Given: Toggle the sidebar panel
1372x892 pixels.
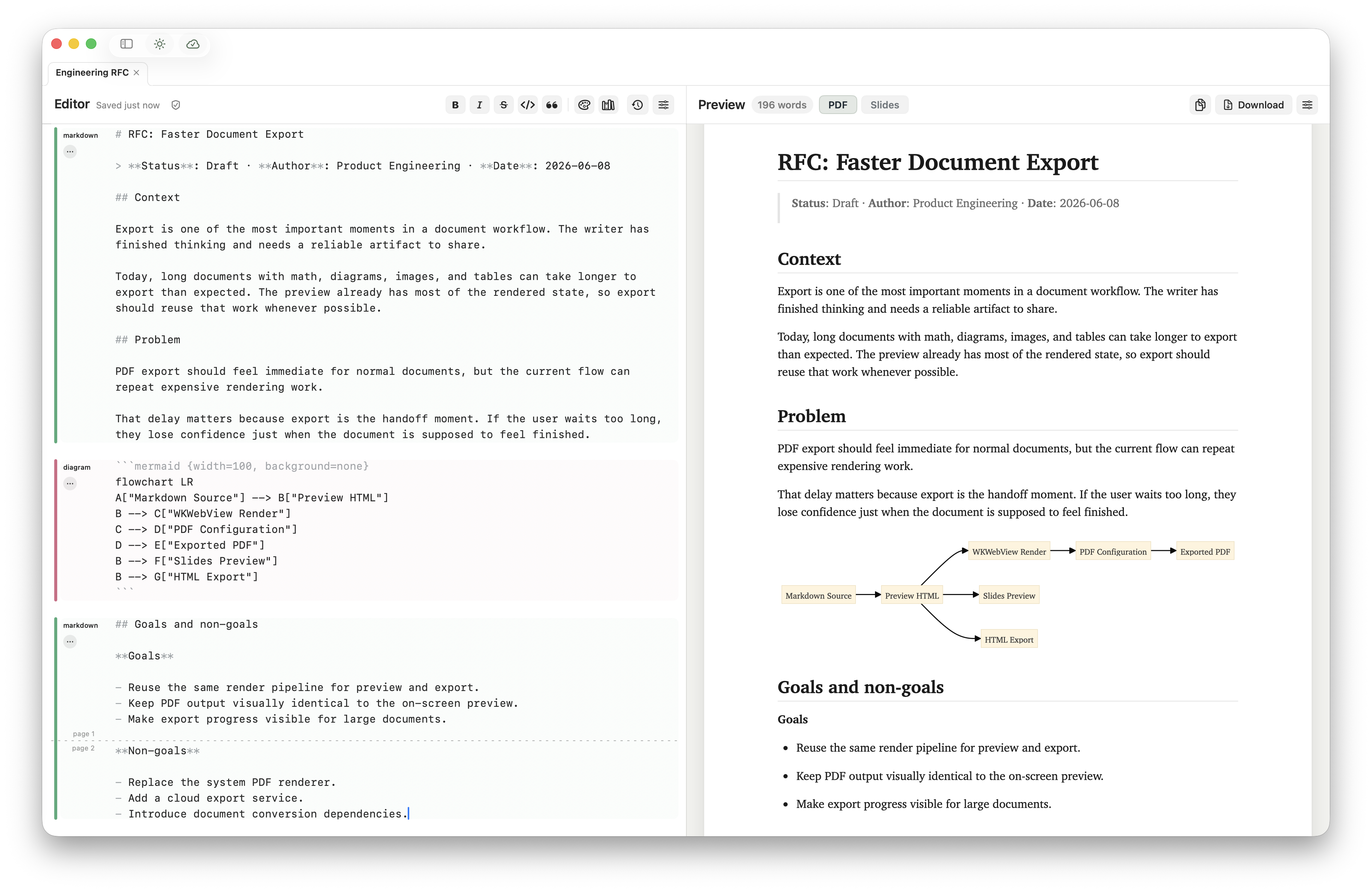Looking at the screenshot, I should pyautogui.click(x=126, y=44).
